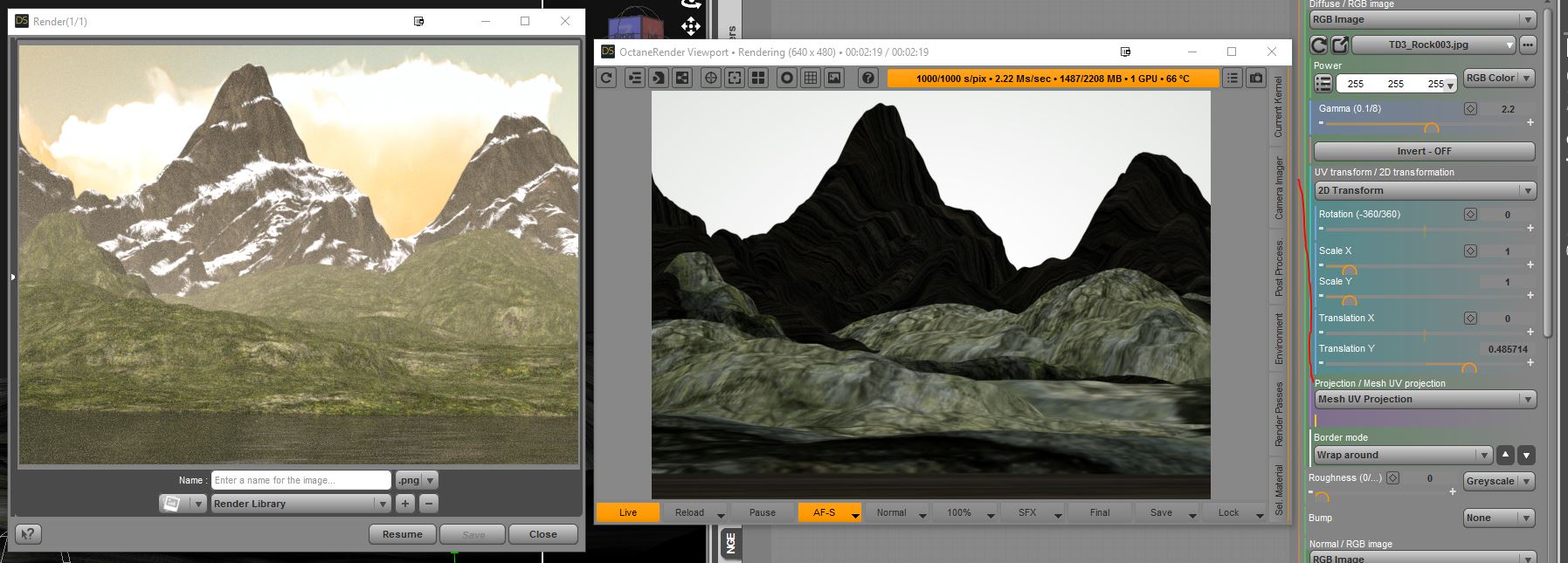The height and width of the screenshot is (563, 1568).
Task: Click the render name input field
Action: coord(301,480)
